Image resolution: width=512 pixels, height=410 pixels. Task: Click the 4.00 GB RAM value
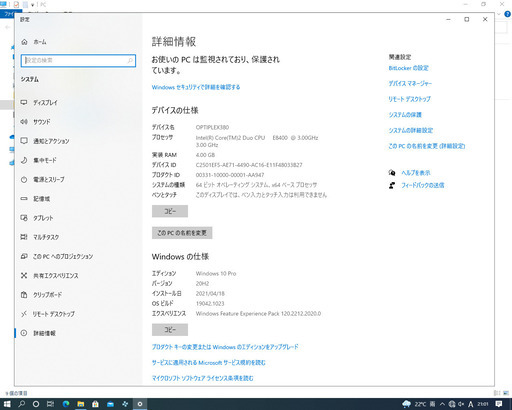click(205, 155)
